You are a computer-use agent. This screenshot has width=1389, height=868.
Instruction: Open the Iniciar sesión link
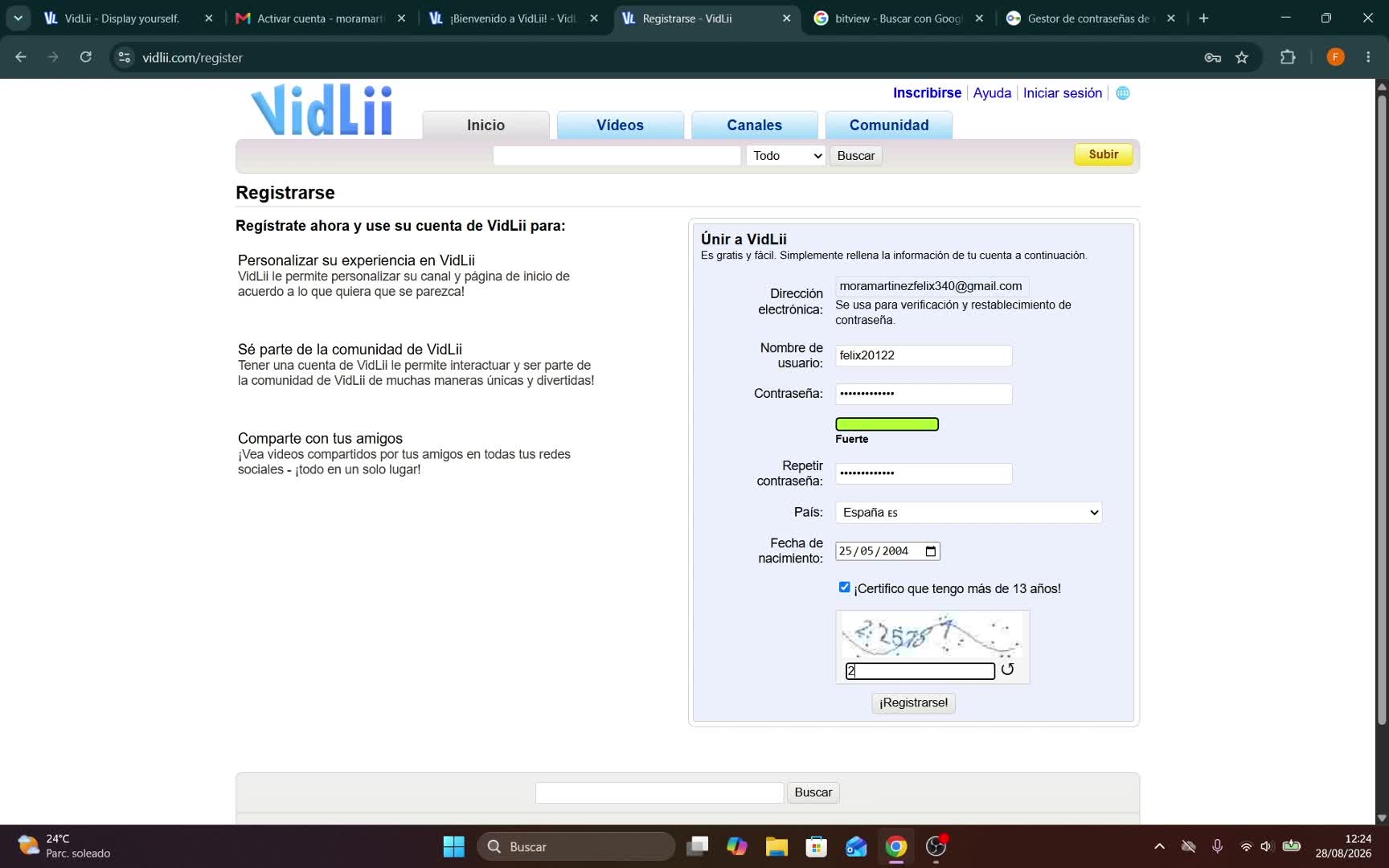coord(1062,93)
